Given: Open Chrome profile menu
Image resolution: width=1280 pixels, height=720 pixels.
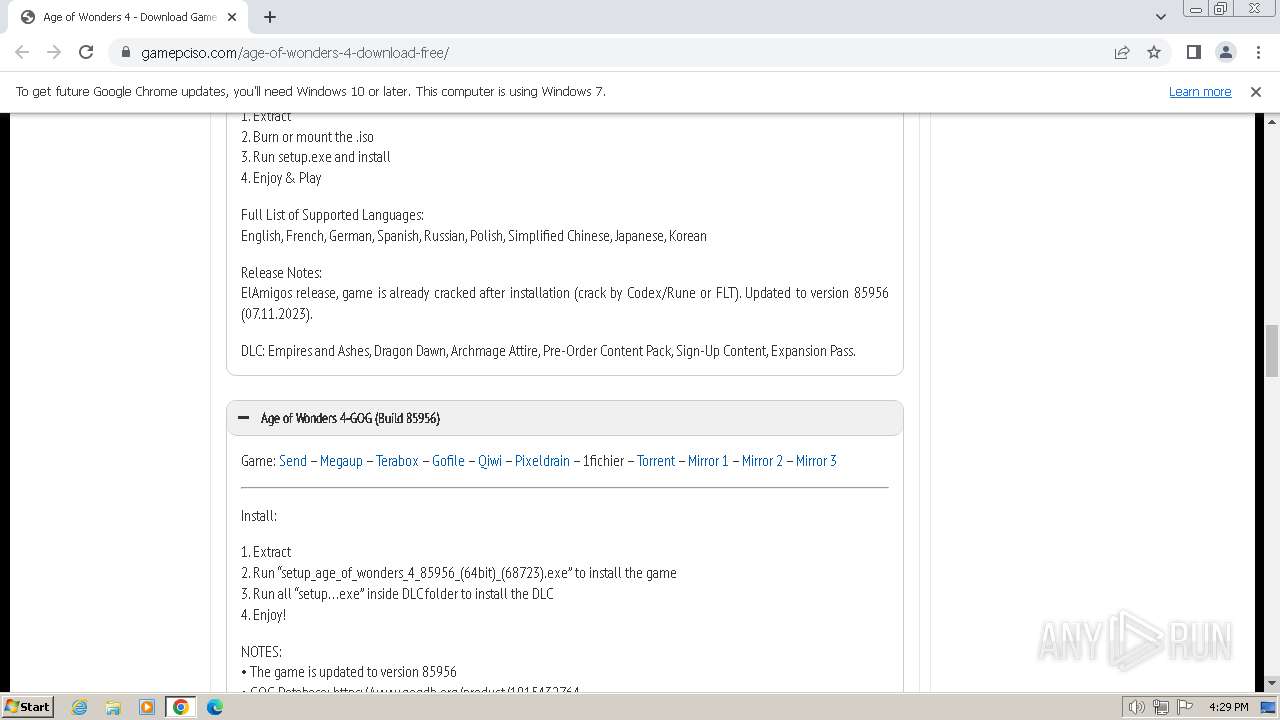Looking at the screenshot, I should coord(1225,52).
